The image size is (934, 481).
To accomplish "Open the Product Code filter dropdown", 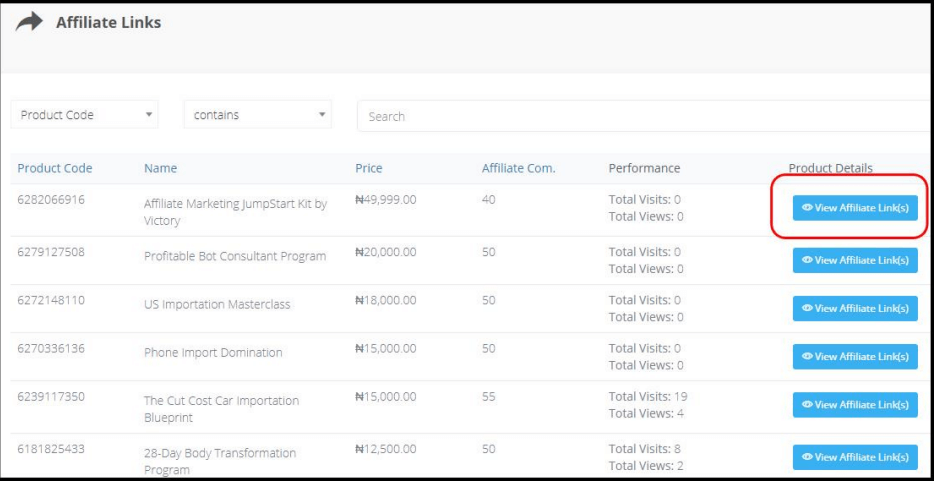I will [88, 115].
